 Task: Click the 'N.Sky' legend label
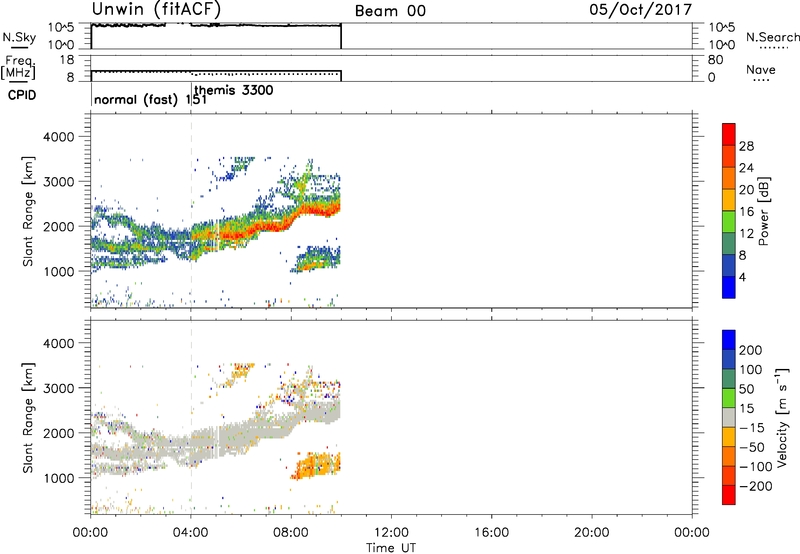[x=19, y=38]
